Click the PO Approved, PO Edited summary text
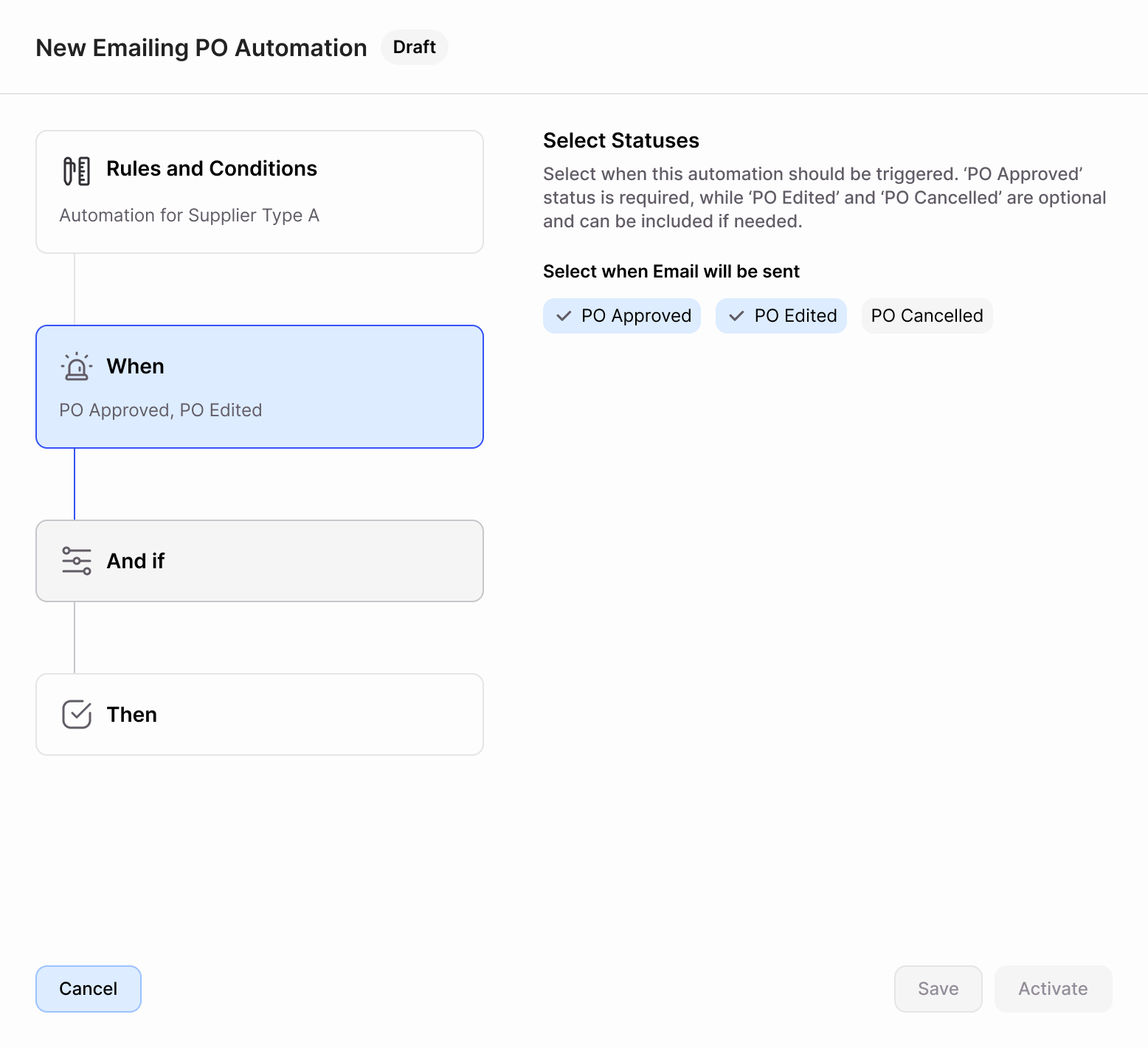The width and height of the screenshot is (1148, 1048). click(x=160, y=410)
